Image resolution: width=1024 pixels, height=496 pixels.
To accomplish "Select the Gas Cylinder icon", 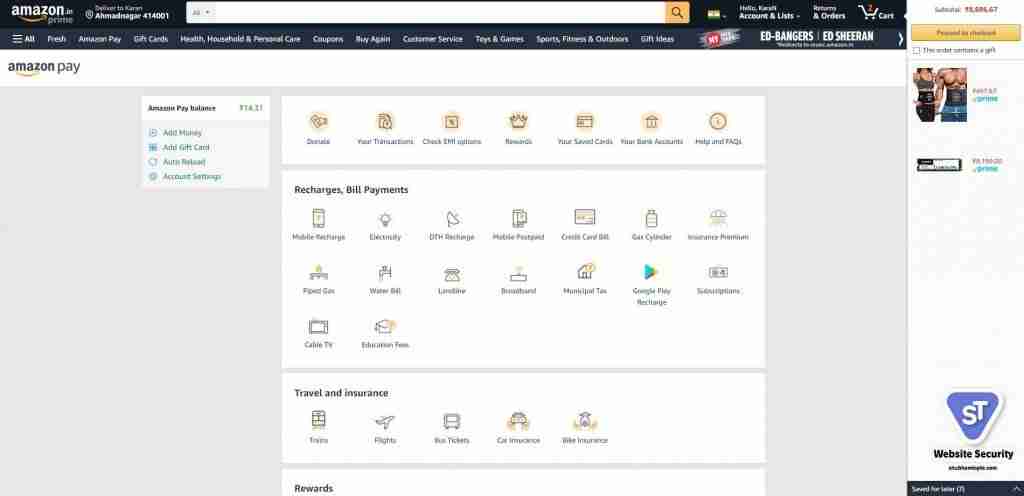I will [651, 218].
